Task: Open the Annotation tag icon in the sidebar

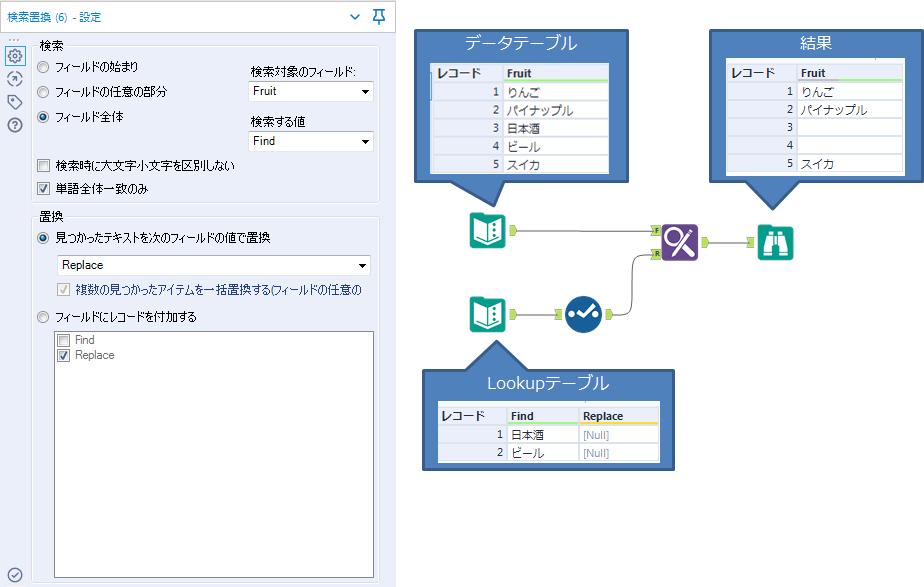Action: 15,101
